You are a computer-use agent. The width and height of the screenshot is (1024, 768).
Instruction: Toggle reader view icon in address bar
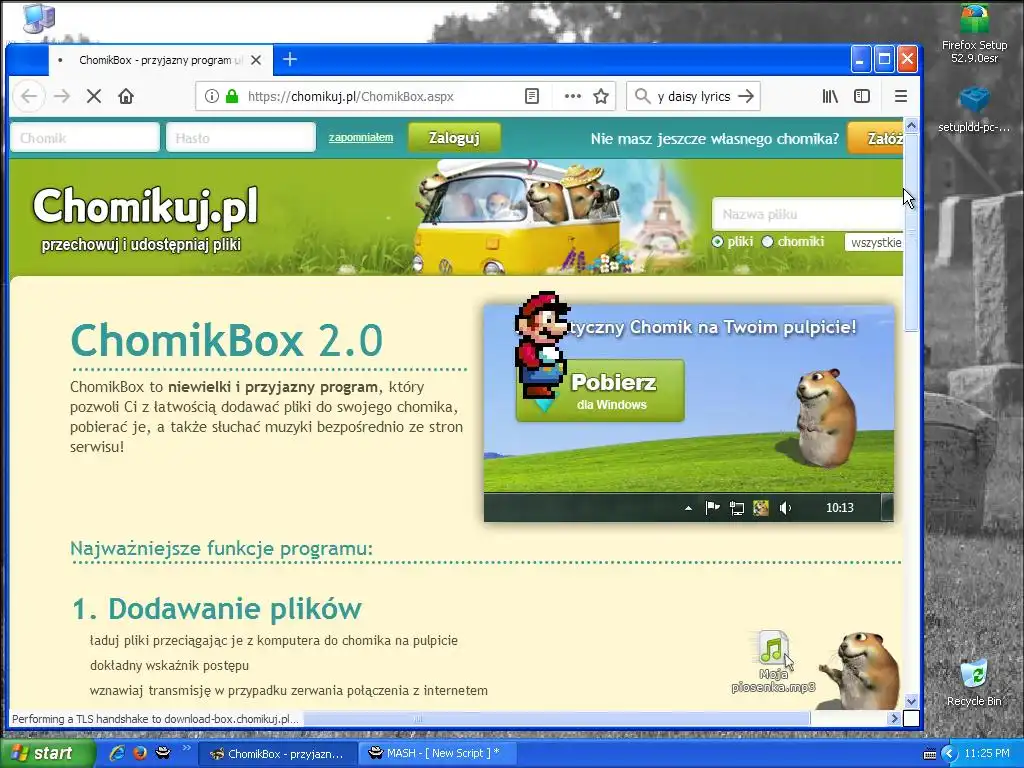coord(532,97)
